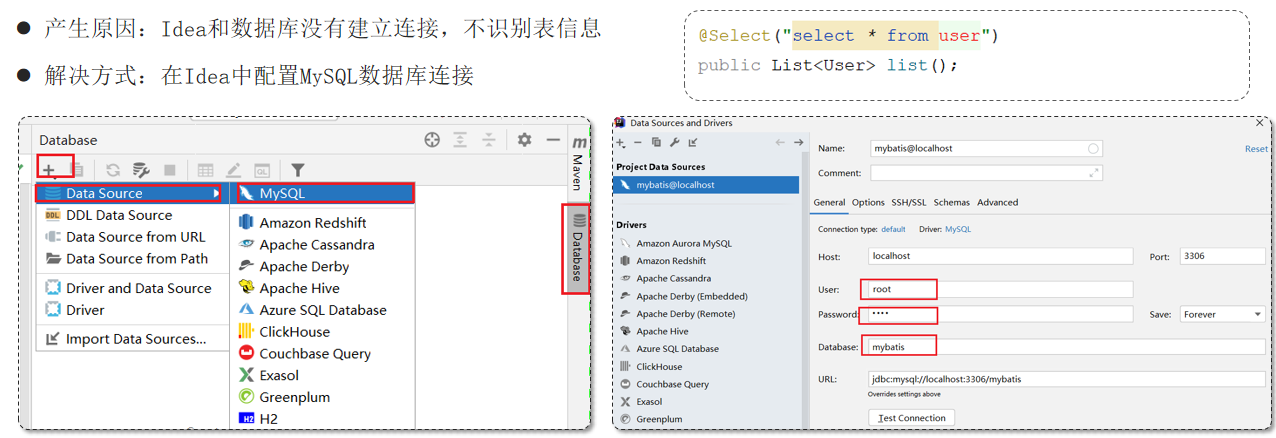Click the Comment input field

(x=986, y=173)
